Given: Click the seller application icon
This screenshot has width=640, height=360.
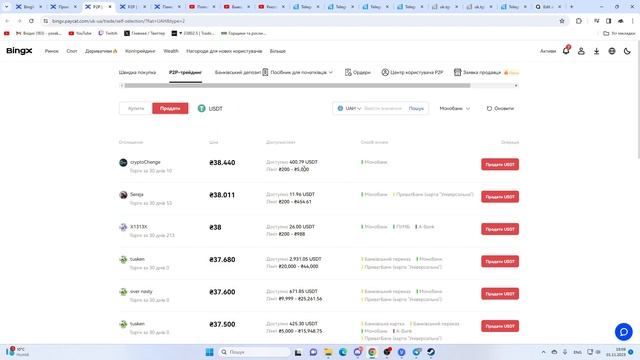Looking at the screenshot, I should click(458, 72).
